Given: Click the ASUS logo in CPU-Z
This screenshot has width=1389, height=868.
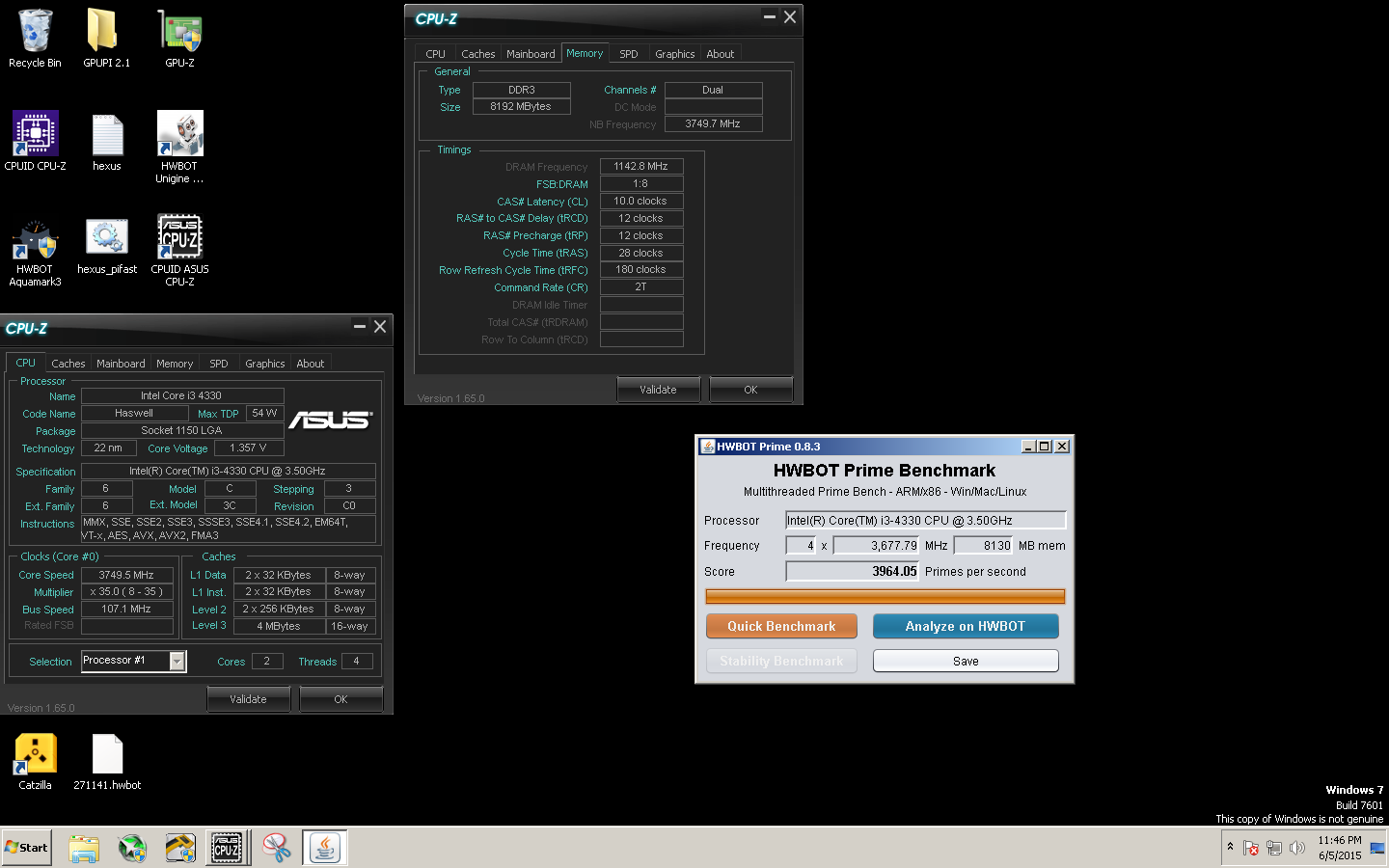Looking at the screenshot, I should [330, 420].
